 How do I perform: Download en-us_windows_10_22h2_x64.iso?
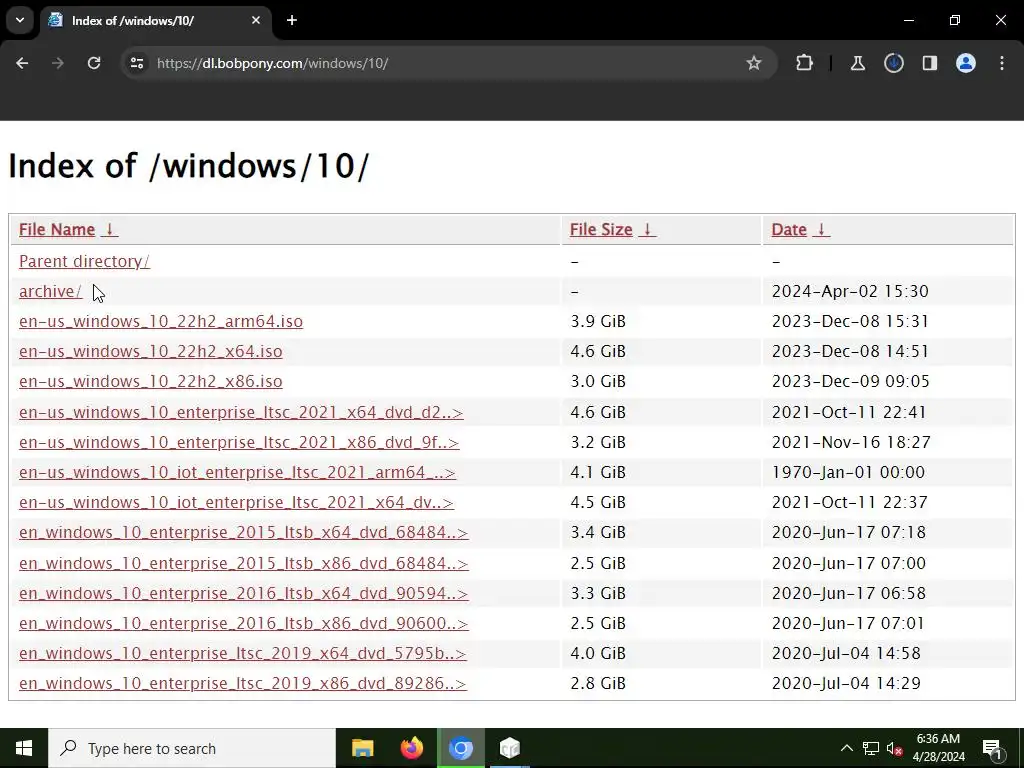(x=150, y=351)
